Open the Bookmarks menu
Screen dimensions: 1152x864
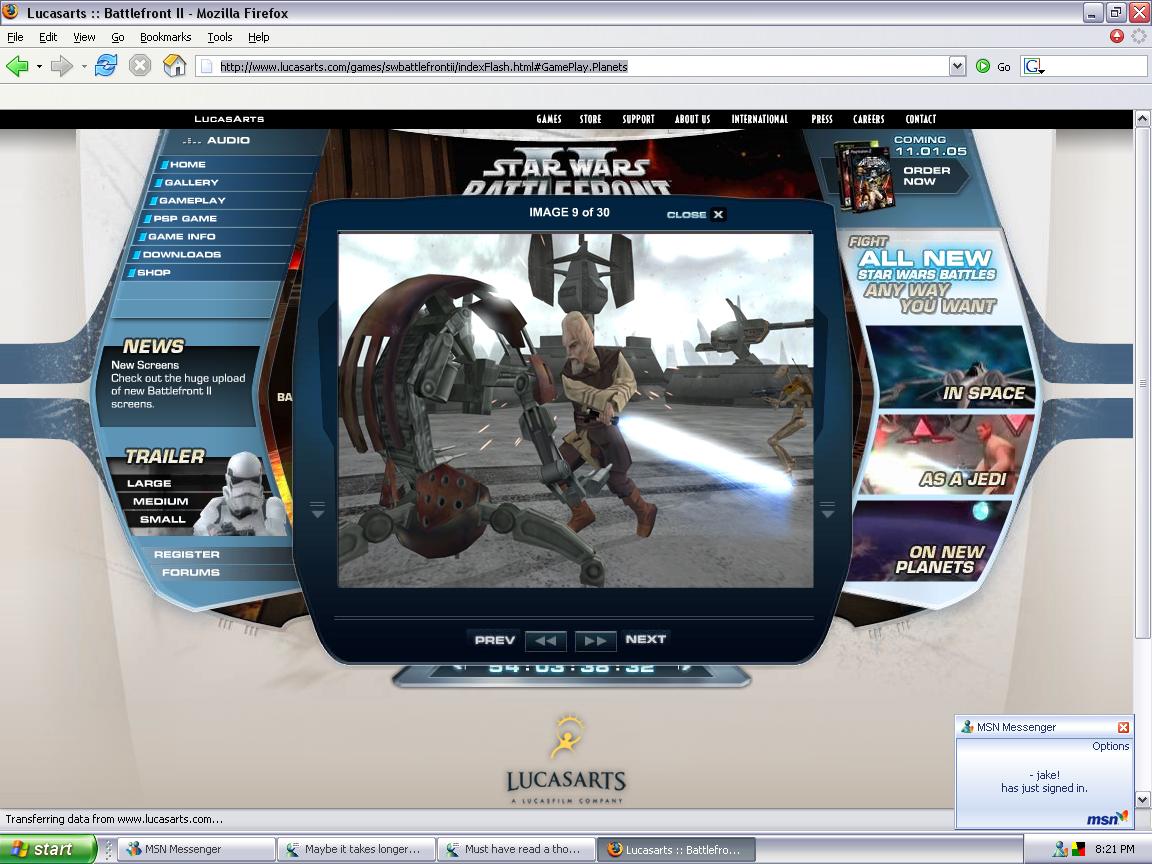pyautogui.click(x=165, y=37)
